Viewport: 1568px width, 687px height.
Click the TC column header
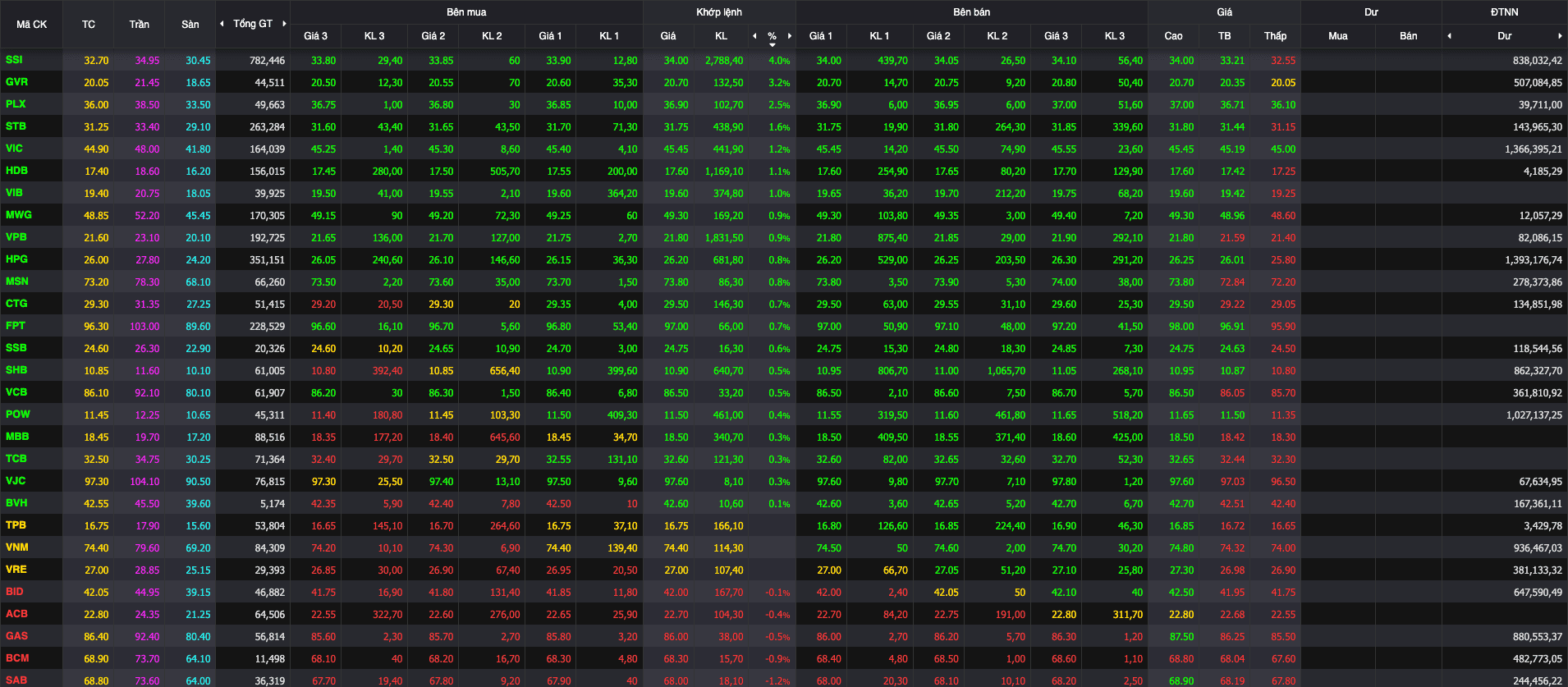89,25
